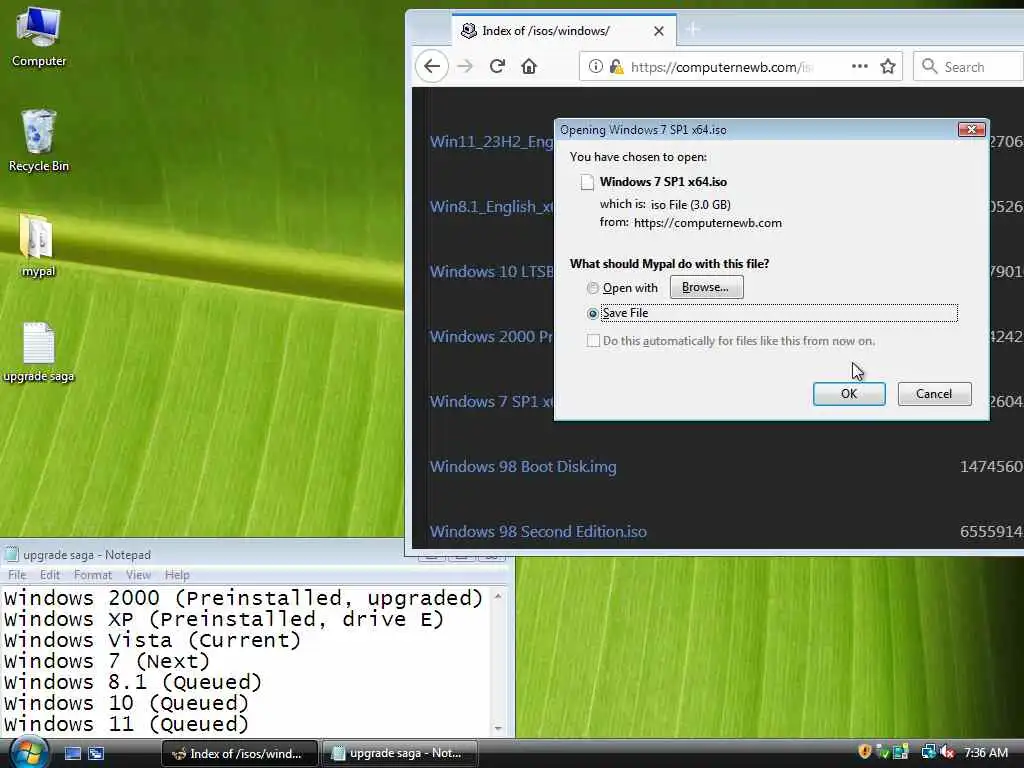1024x768 pixels.
Task: Open Windows 98 Second Edition.iso link
Action: point(538,532)
